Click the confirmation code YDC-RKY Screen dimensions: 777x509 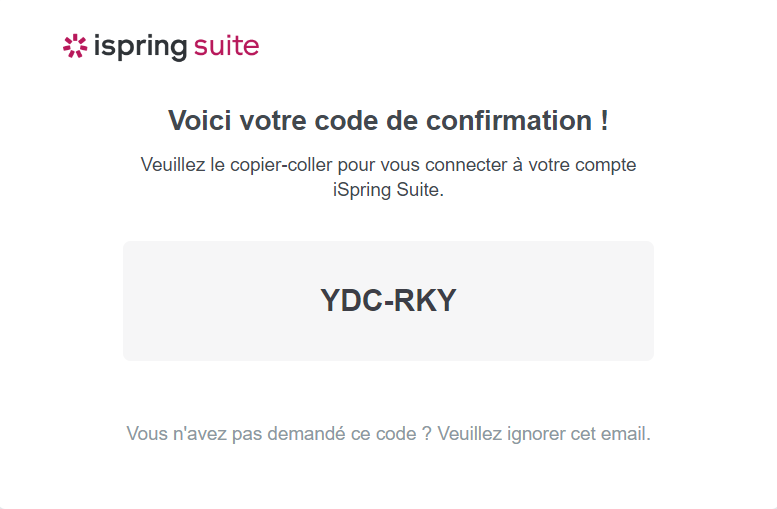pos(388,300)
